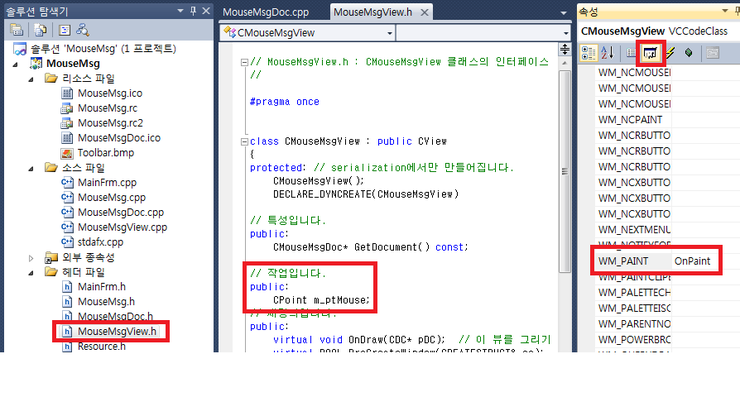The width and height of the screenshot is (740, 397).
Task: Click the Messages icon in Properties toolbar
Action: click(x=650, y=53)
